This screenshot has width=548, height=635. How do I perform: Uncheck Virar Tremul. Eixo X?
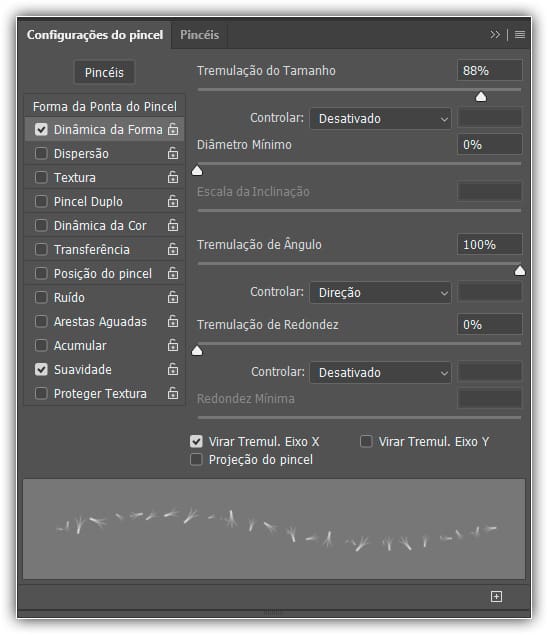coord(196,441)
